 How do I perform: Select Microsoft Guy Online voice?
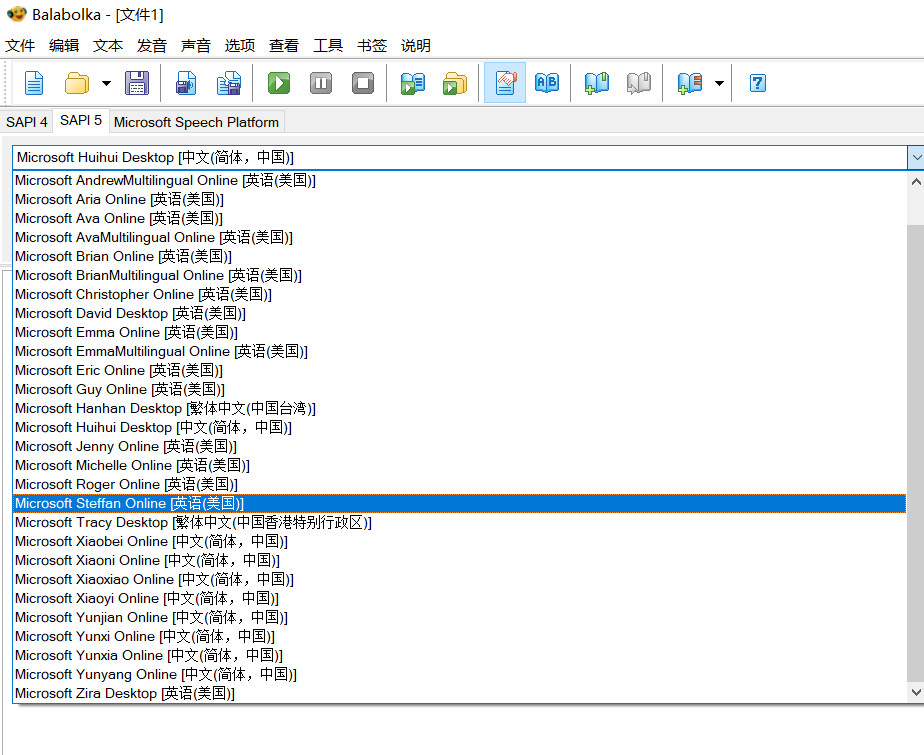pos(460,389)
